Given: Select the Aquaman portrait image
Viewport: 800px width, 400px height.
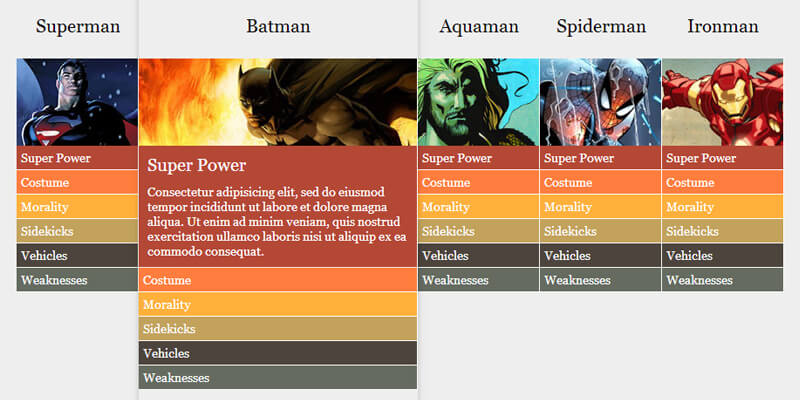Looking at the screenshot, I should pyautogui.click(x=478, y=102).
